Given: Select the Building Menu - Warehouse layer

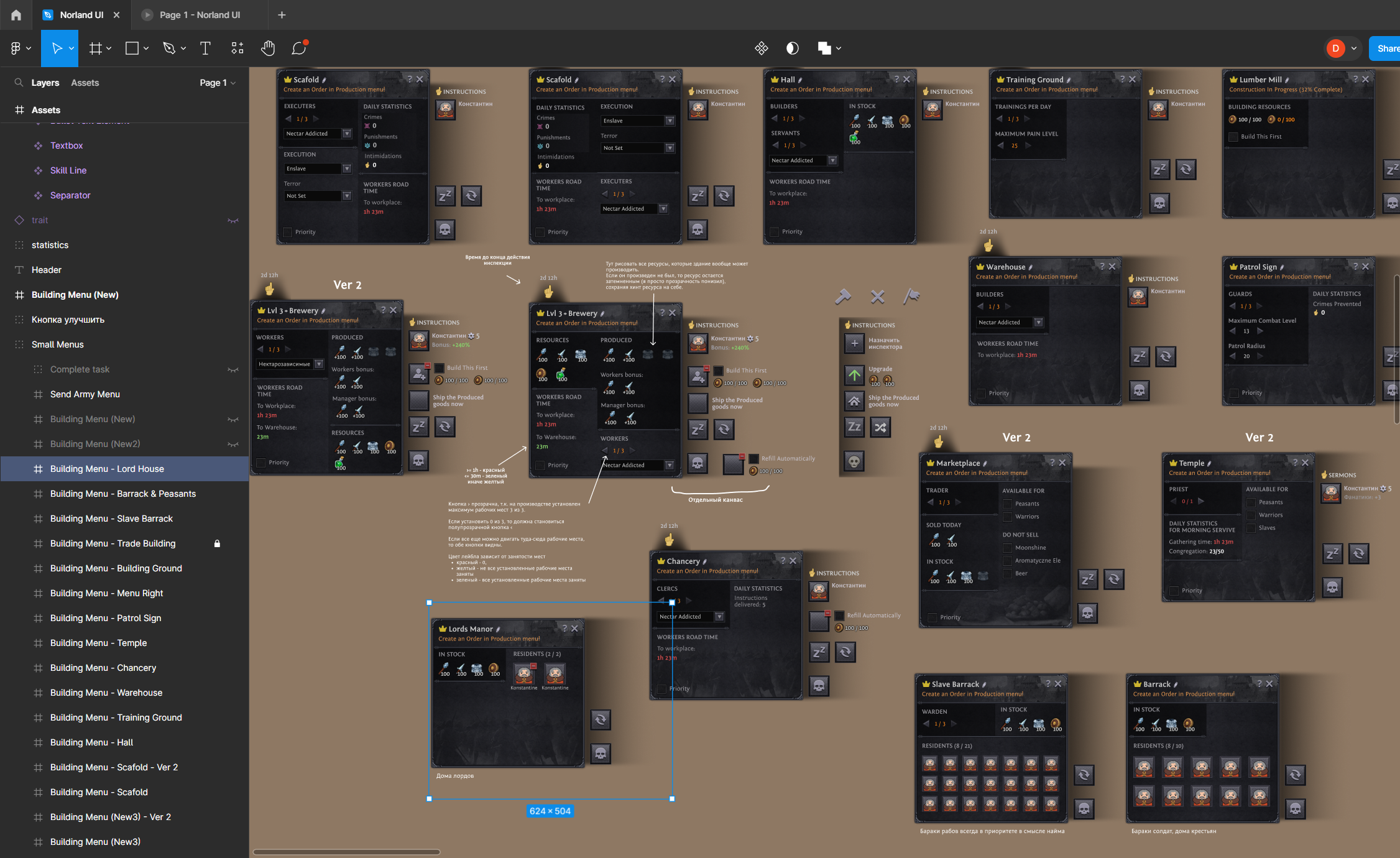Looking at the screenshot, I should pyautogui.click(x=124, y=693).
